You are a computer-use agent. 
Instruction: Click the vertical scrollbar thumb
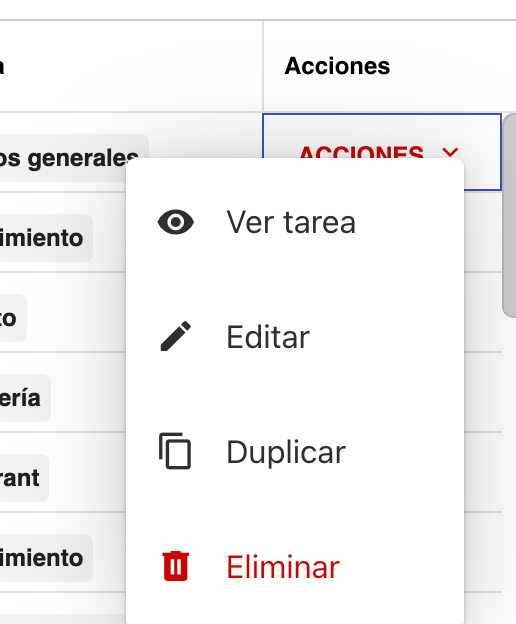tap(509, 215)
